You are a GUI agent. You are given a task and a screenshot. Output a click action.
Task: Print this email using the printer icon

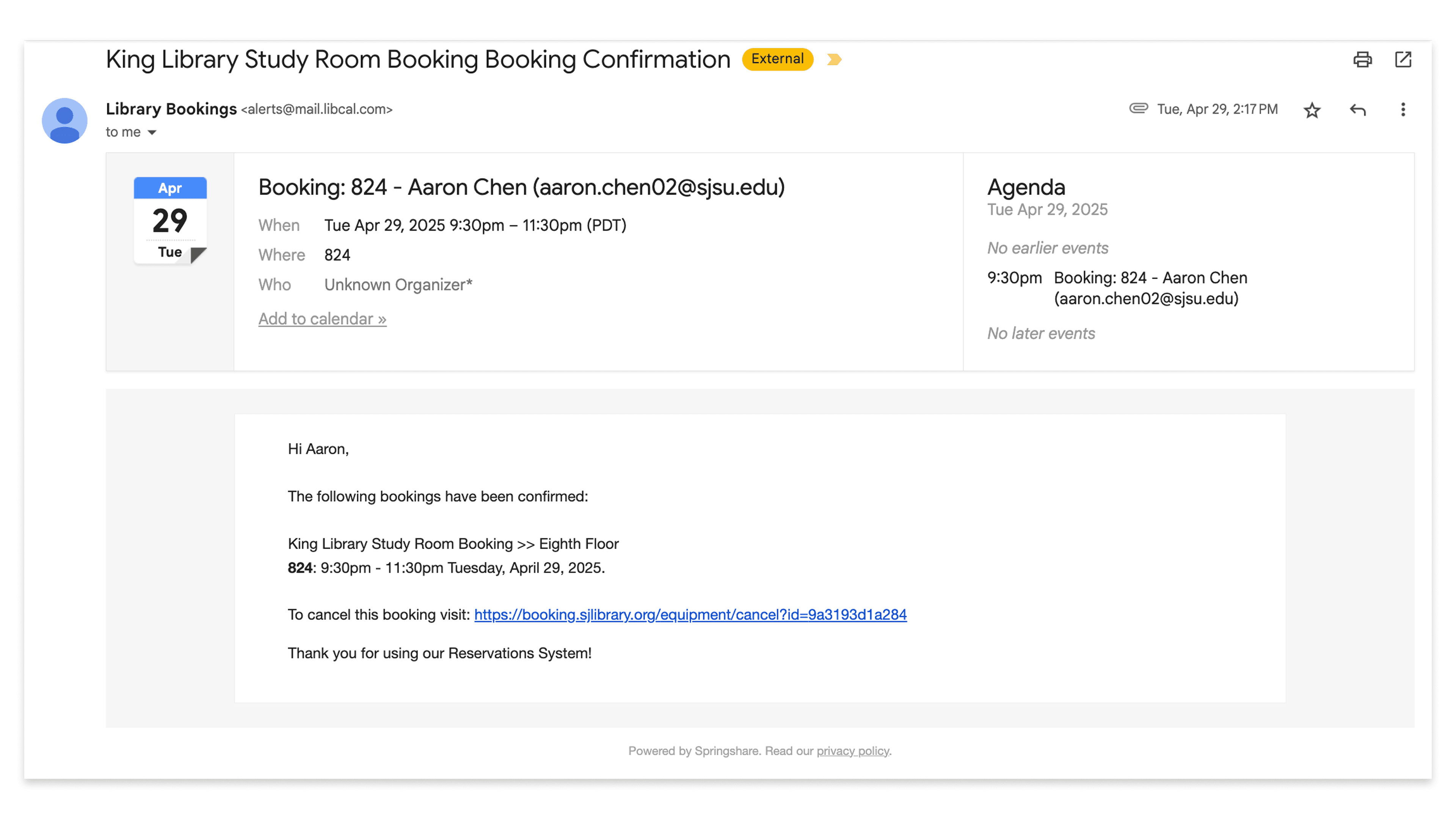(1362, 60)
